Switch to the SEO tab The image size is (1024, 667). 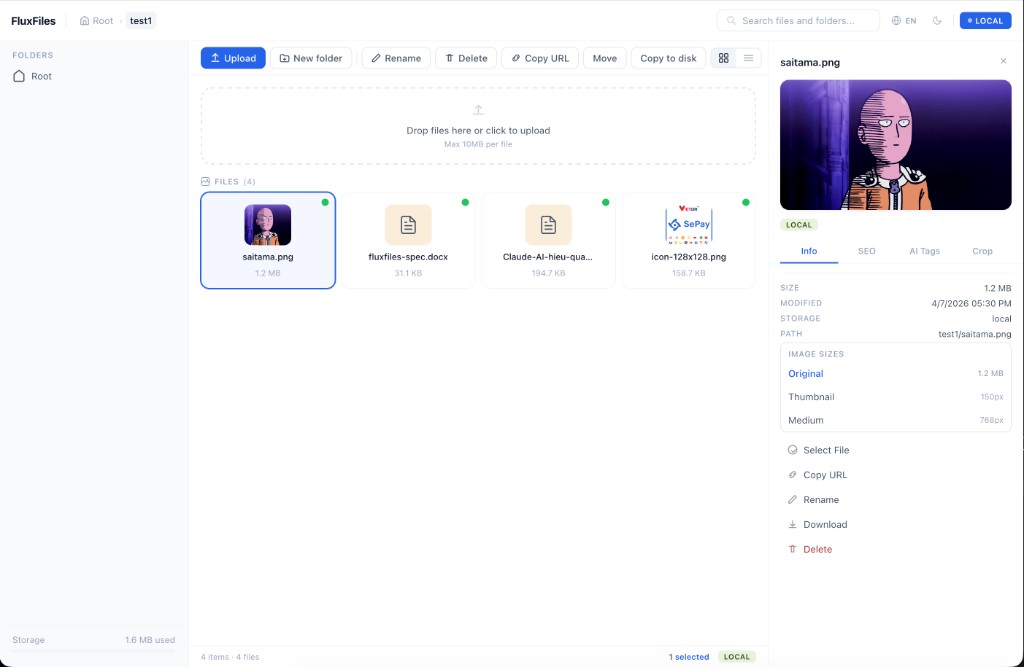click(x=866, y=251)
